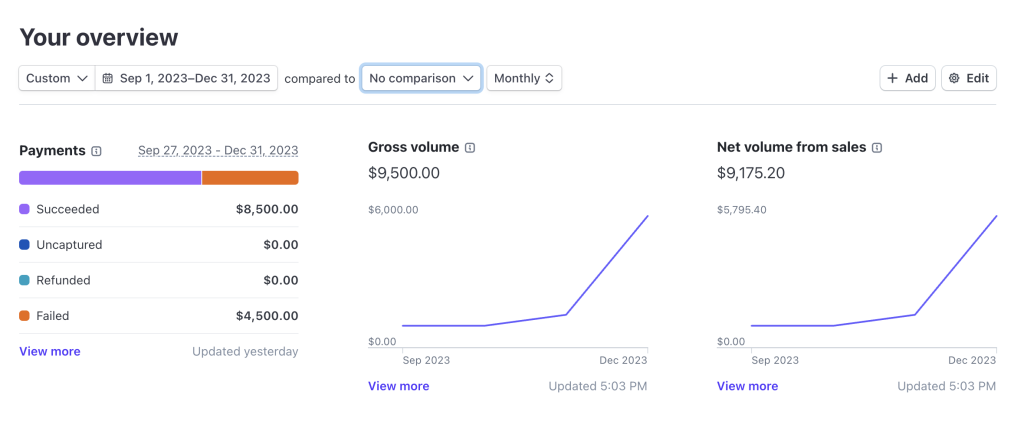Screen dimensions: 1024x431
Task: Open View more under Payments
Action: 50,352
